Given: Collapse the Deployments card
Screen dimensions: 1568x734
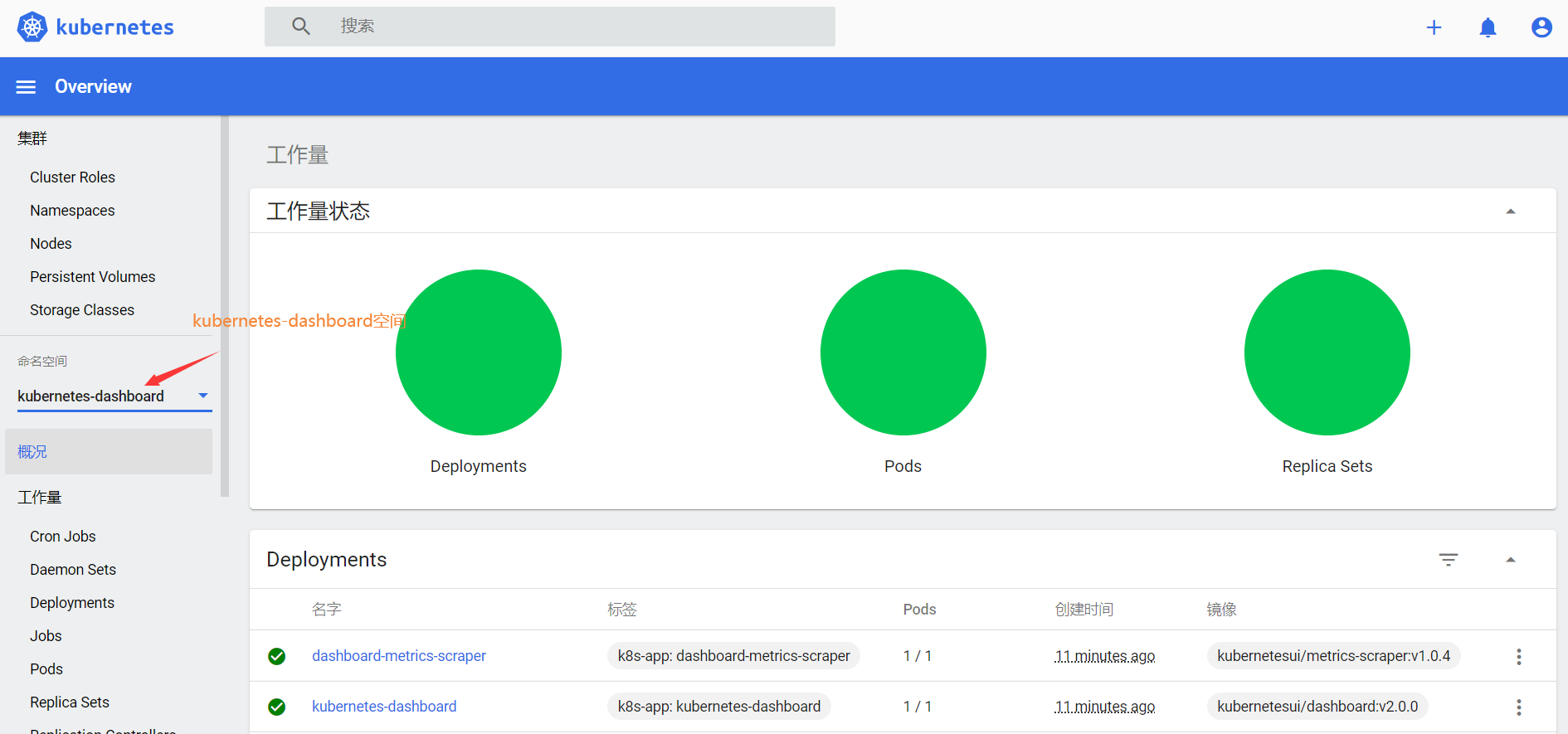Looking at the screenshot, I should 1511,560.
